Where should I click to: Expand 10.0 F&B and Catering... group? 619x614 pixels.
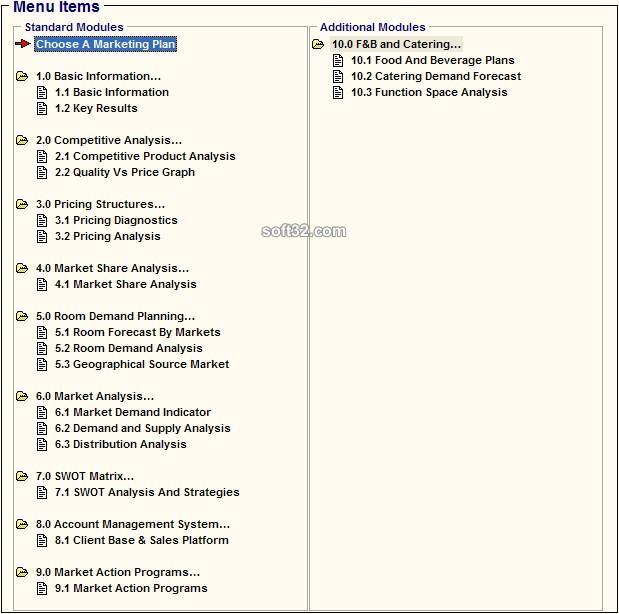click(396, 44)
